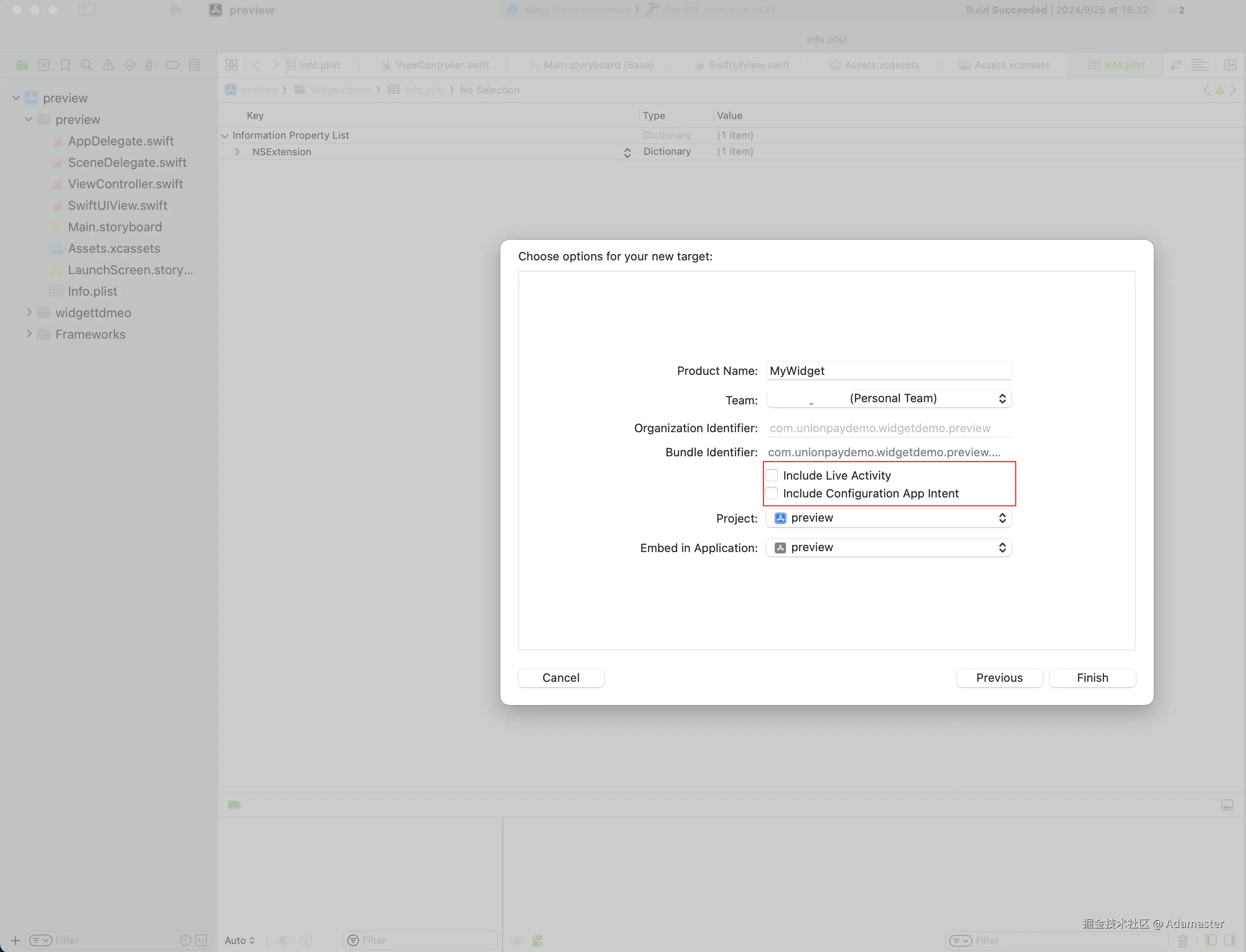The height and width of the screenshot is (952, 1246).
Task: Add a new editor split icon
Action: coord(1230,65)
